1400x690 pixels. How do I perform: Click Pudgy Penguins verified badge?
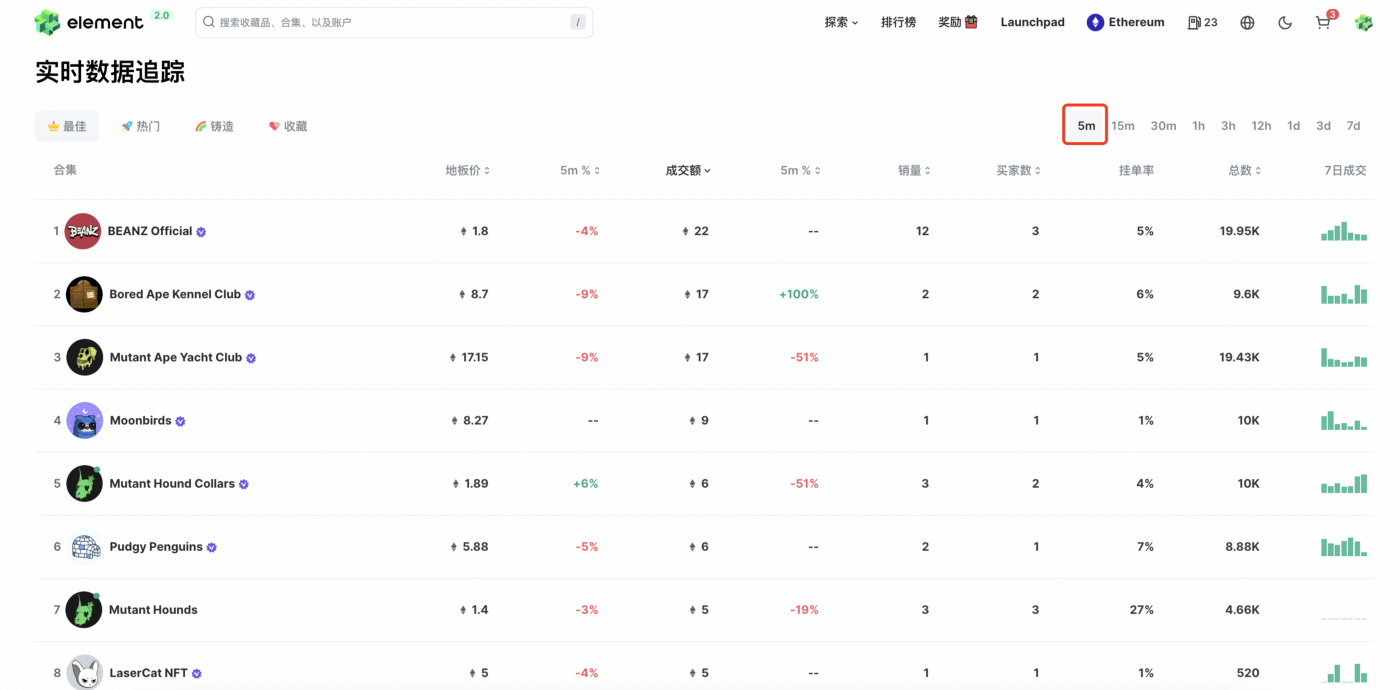pos(212,547)
